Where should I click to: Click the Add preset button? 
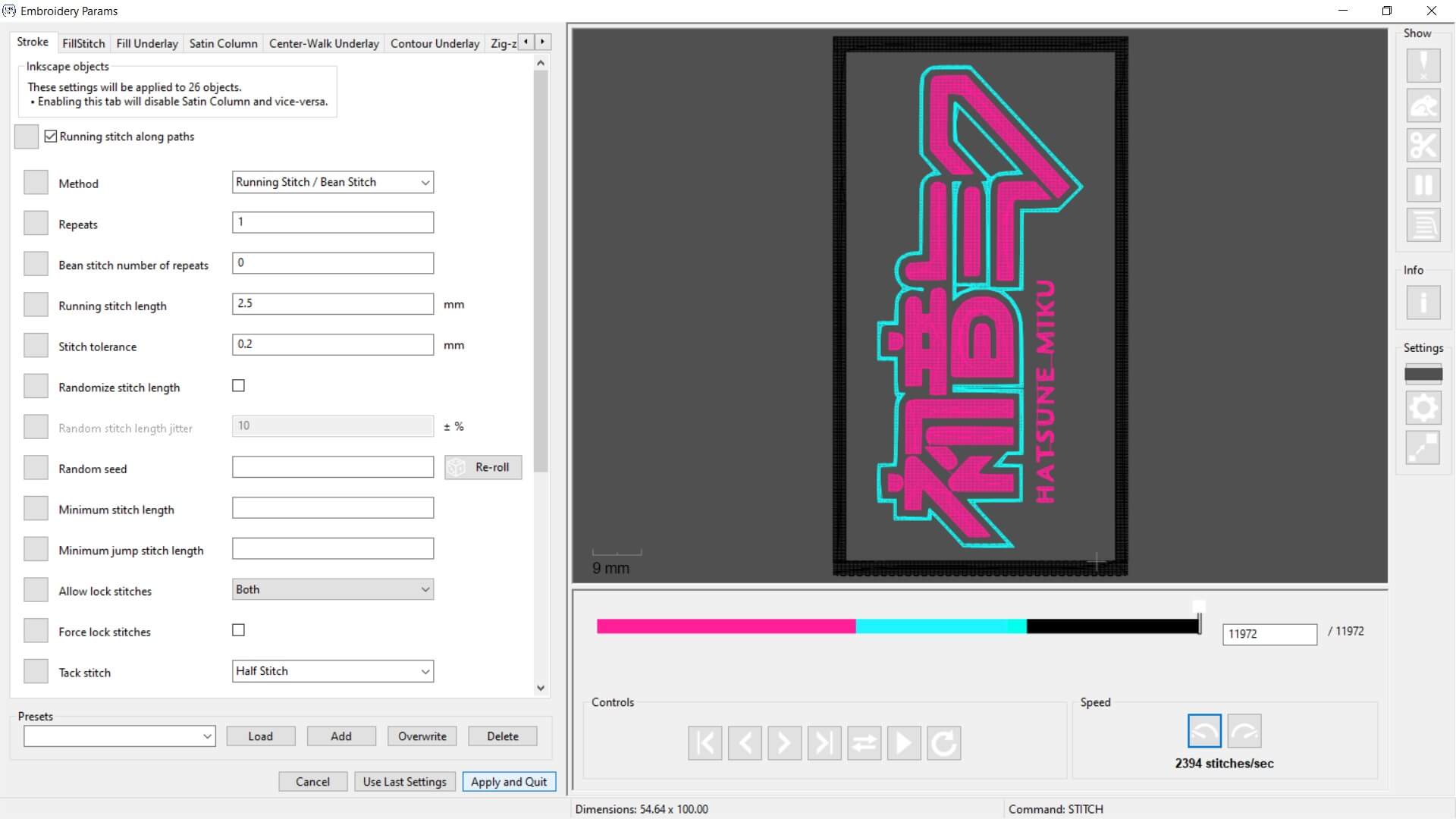point(341,736)
